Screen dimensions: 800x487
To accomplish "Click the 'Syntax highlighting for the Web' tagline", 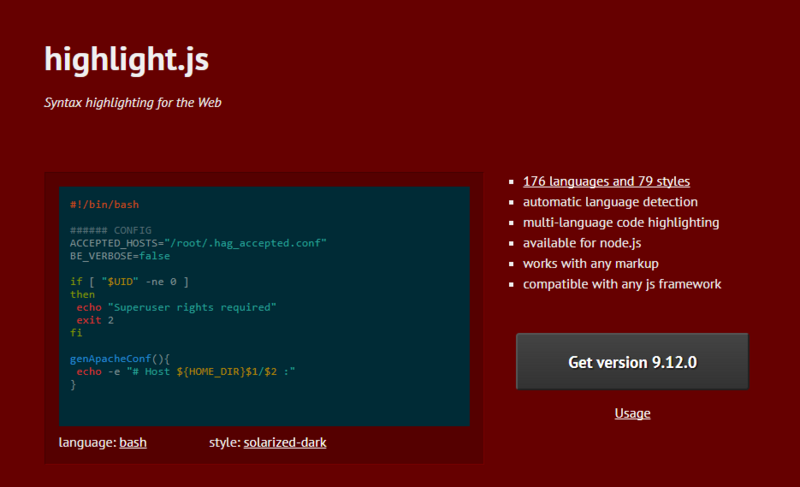I will pyautogui.click(x=133, y=102).
